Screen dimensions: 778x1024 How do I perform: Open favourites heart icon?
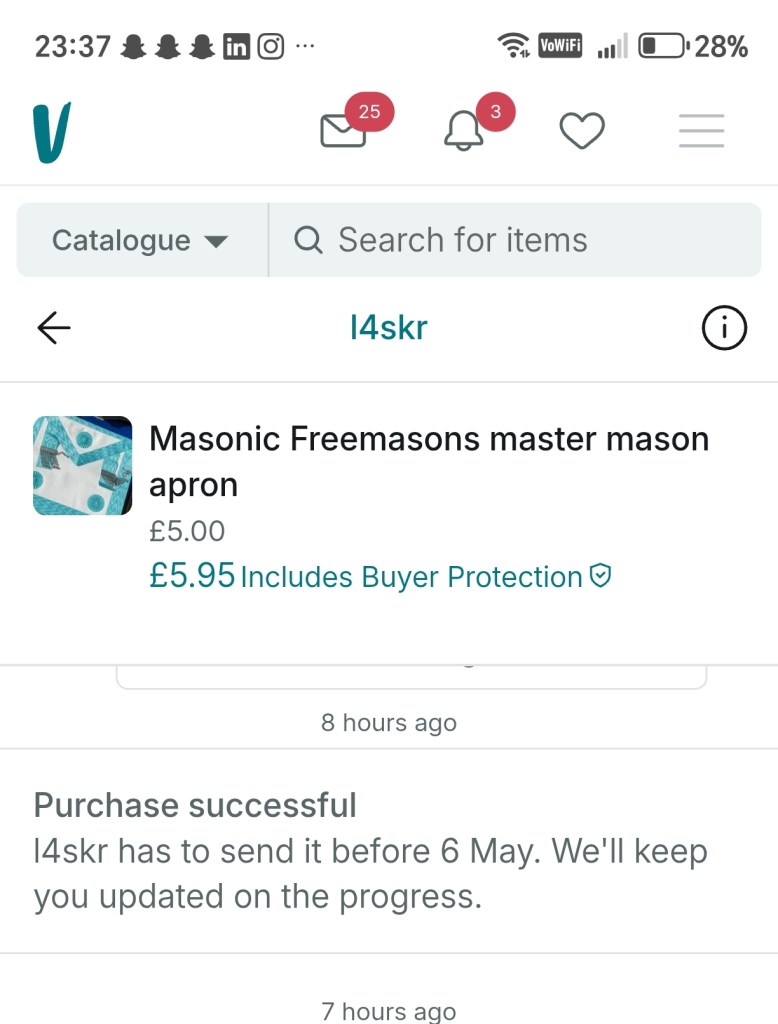tap(582, 131)
